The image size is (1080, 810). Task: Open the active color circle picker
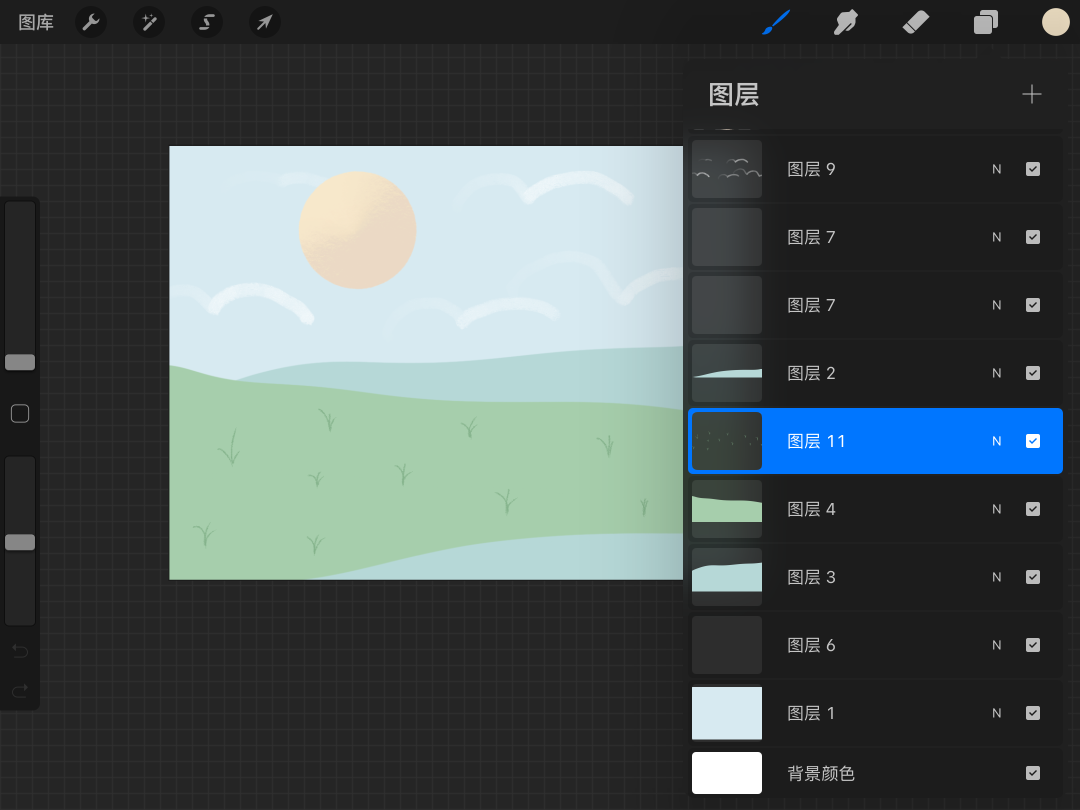pos(1056,22)
